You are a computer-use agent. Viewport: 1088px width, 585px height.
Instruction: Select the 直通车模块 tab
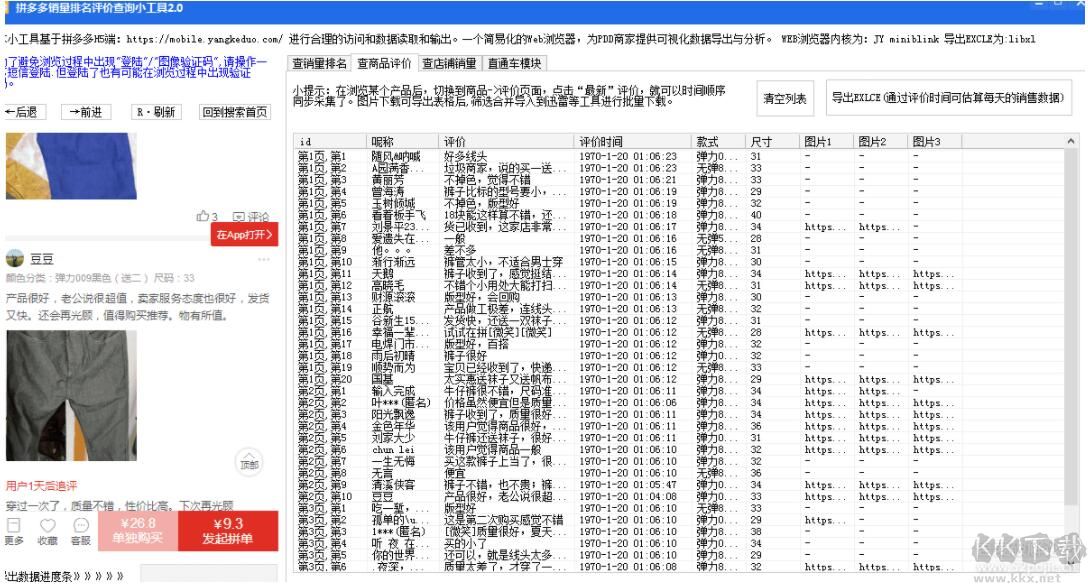click(515, 64)
